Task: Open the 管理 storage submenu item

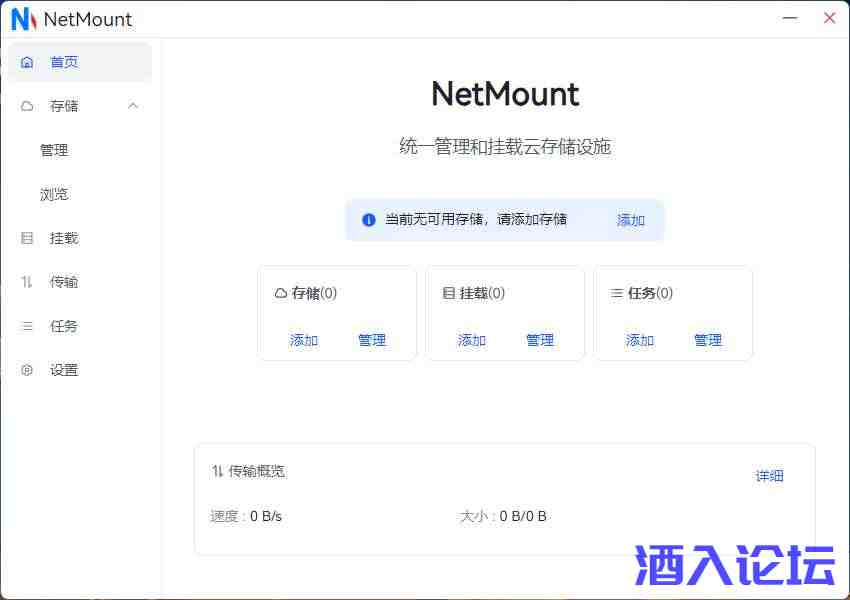Action: coord(80,150)
